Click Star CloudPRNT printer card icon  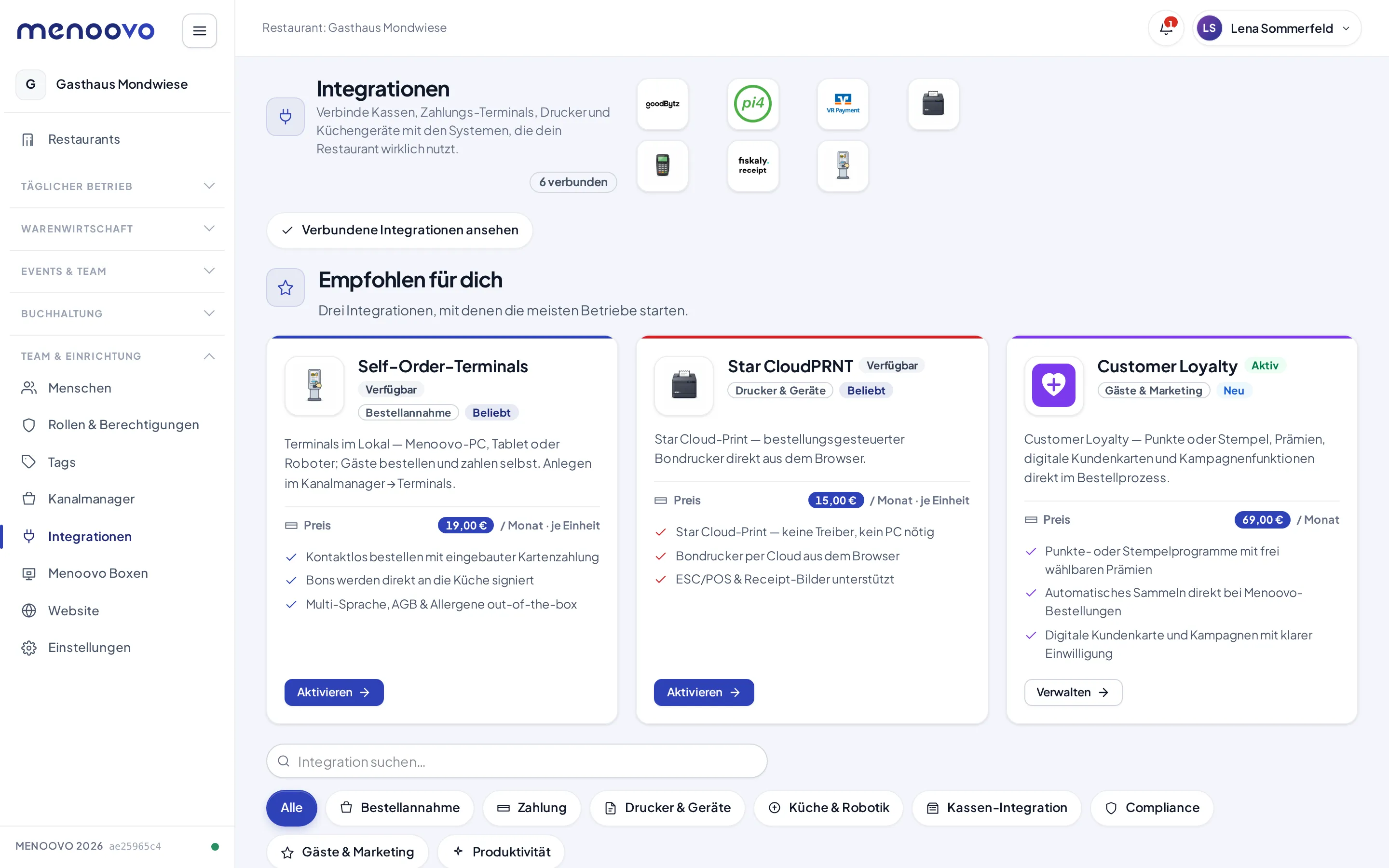(x=683, y=385)
